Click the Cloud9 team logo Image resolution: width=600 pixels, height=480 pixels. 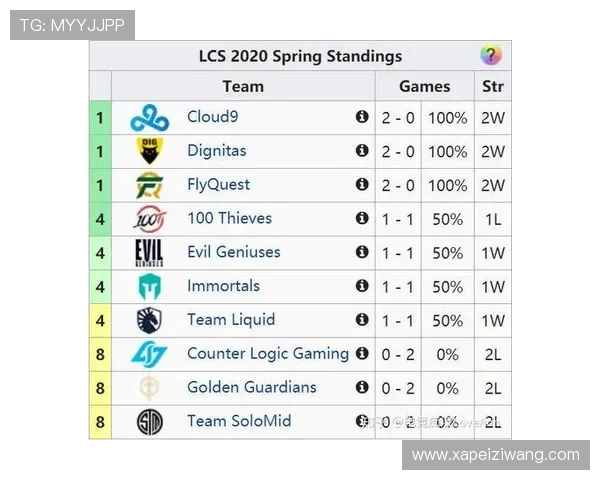pos(149,119)
